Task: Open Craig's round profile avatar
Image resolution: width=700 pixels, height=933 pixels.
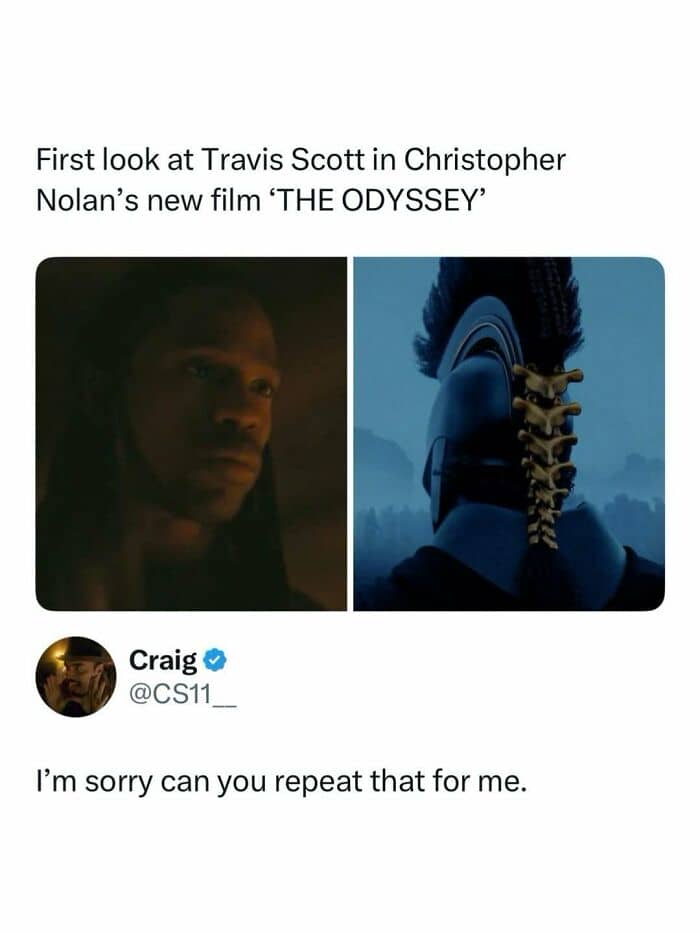Action: (x=76, y=677)
